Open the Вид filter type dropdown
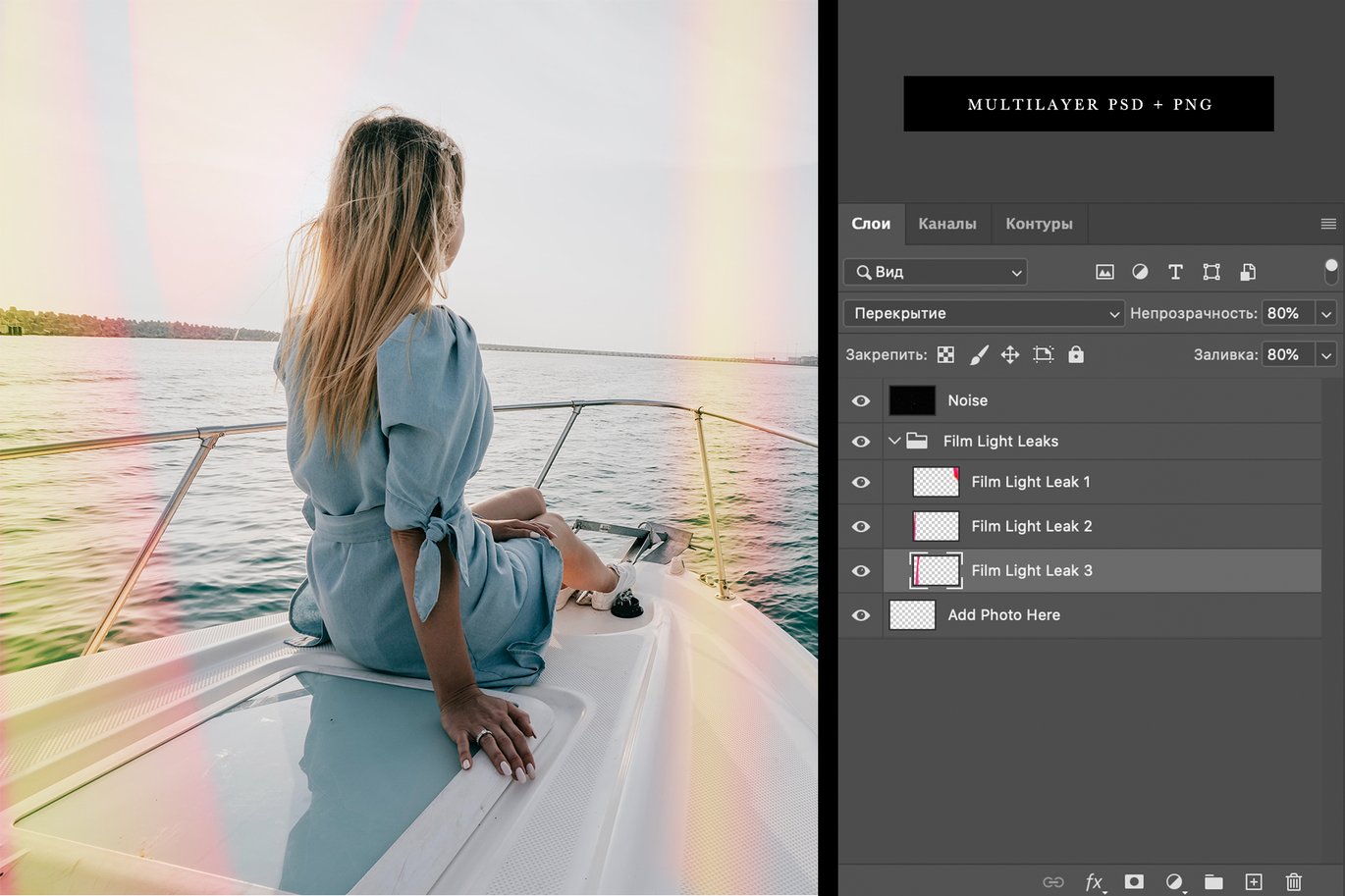 tap(936, 272)
